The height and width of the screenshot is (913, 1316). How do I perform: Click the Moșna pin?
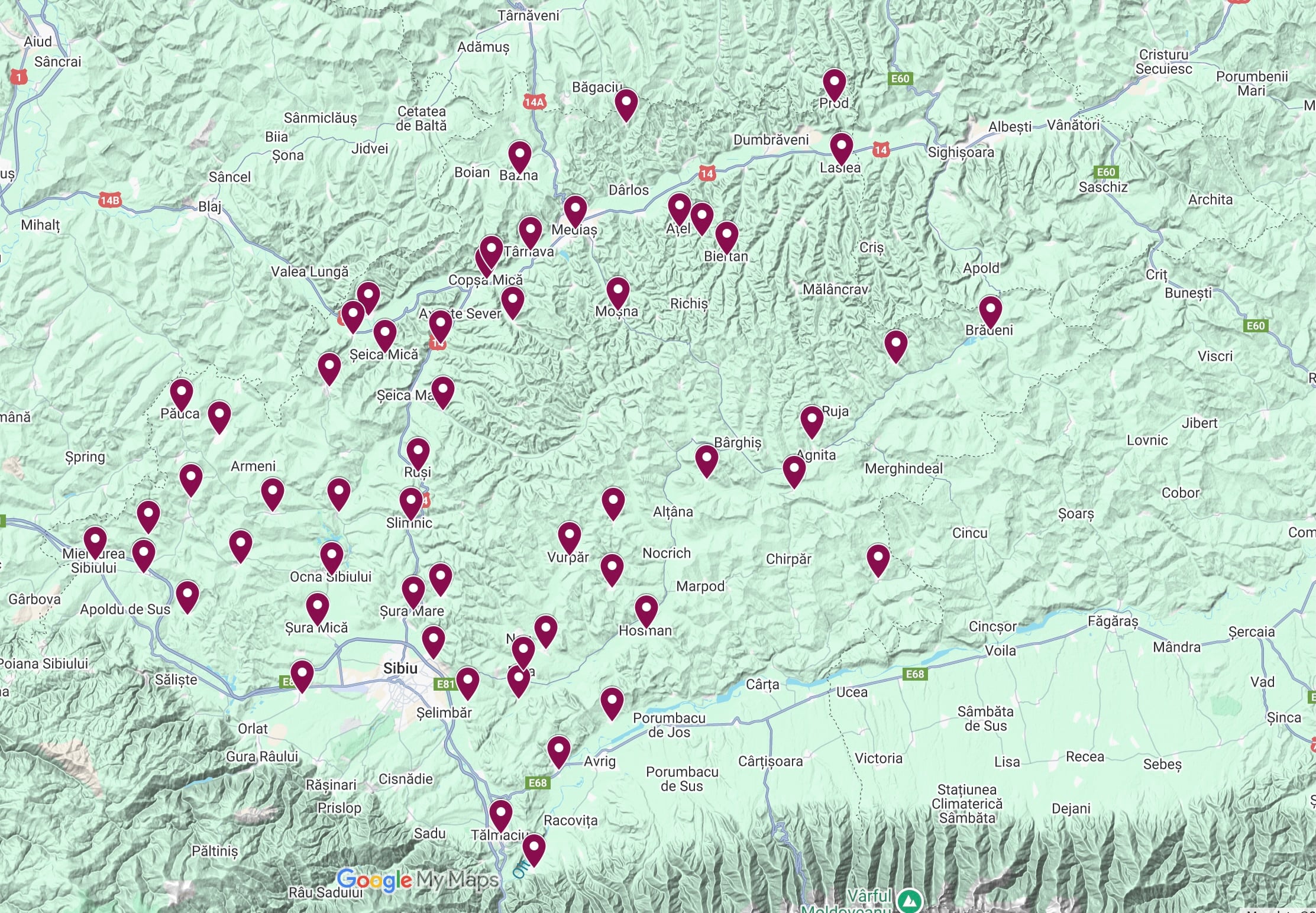(617, 293)
